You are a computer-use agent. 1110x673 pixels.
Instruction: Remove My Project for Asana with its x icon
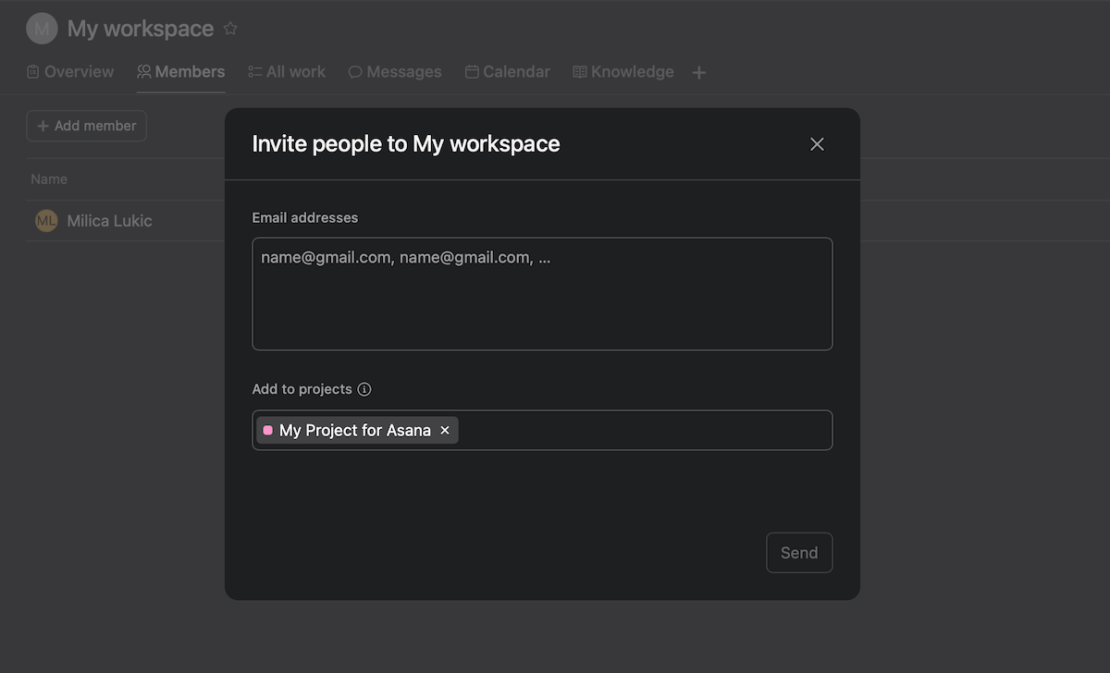[443, 429]
